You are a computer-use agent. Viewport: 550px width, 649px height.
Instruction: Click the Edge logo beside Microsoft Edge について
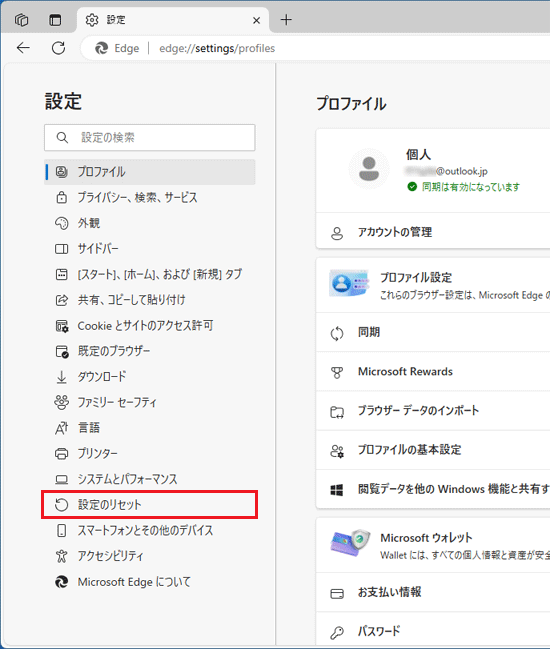click(62, 582)
